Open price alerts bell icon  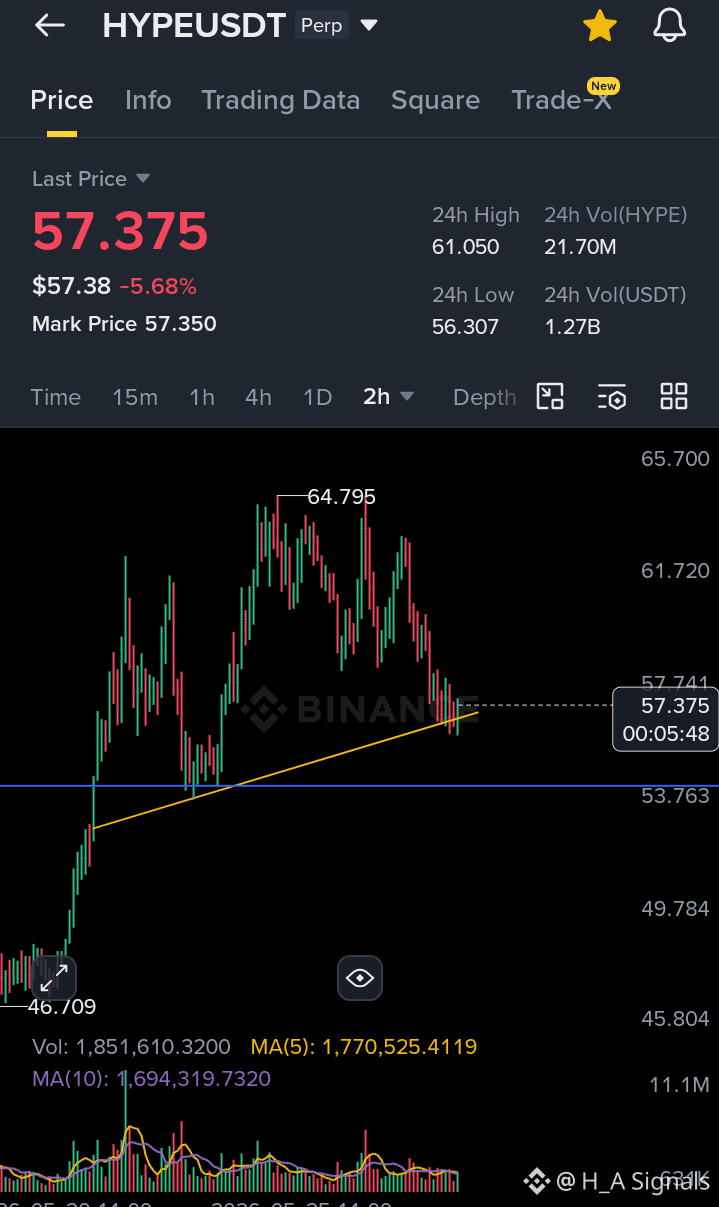coord(670,26)
